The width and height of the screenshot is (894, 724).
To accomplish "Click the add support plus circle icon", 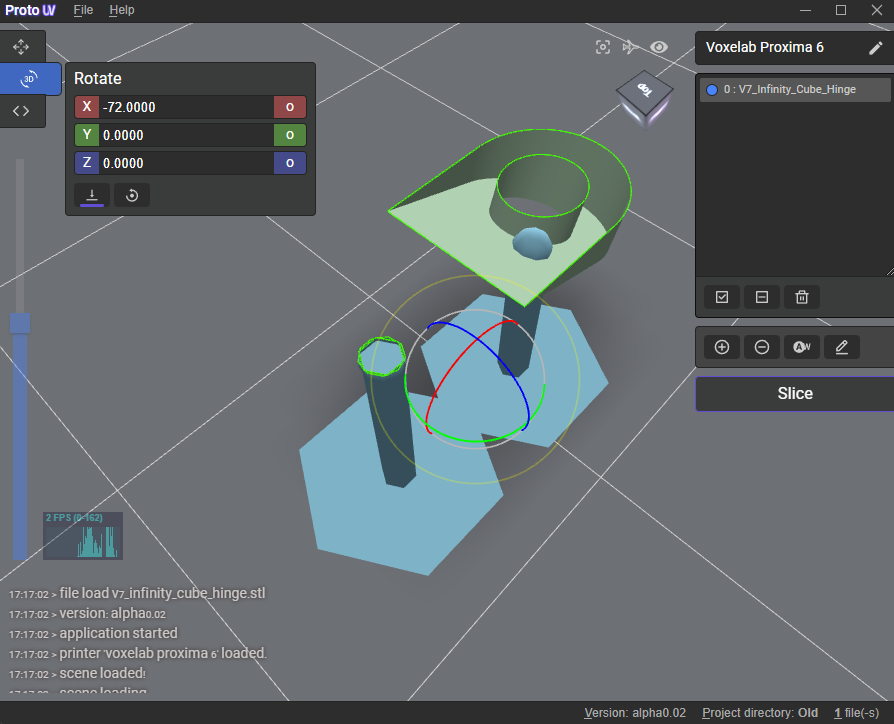I will 722,347.
